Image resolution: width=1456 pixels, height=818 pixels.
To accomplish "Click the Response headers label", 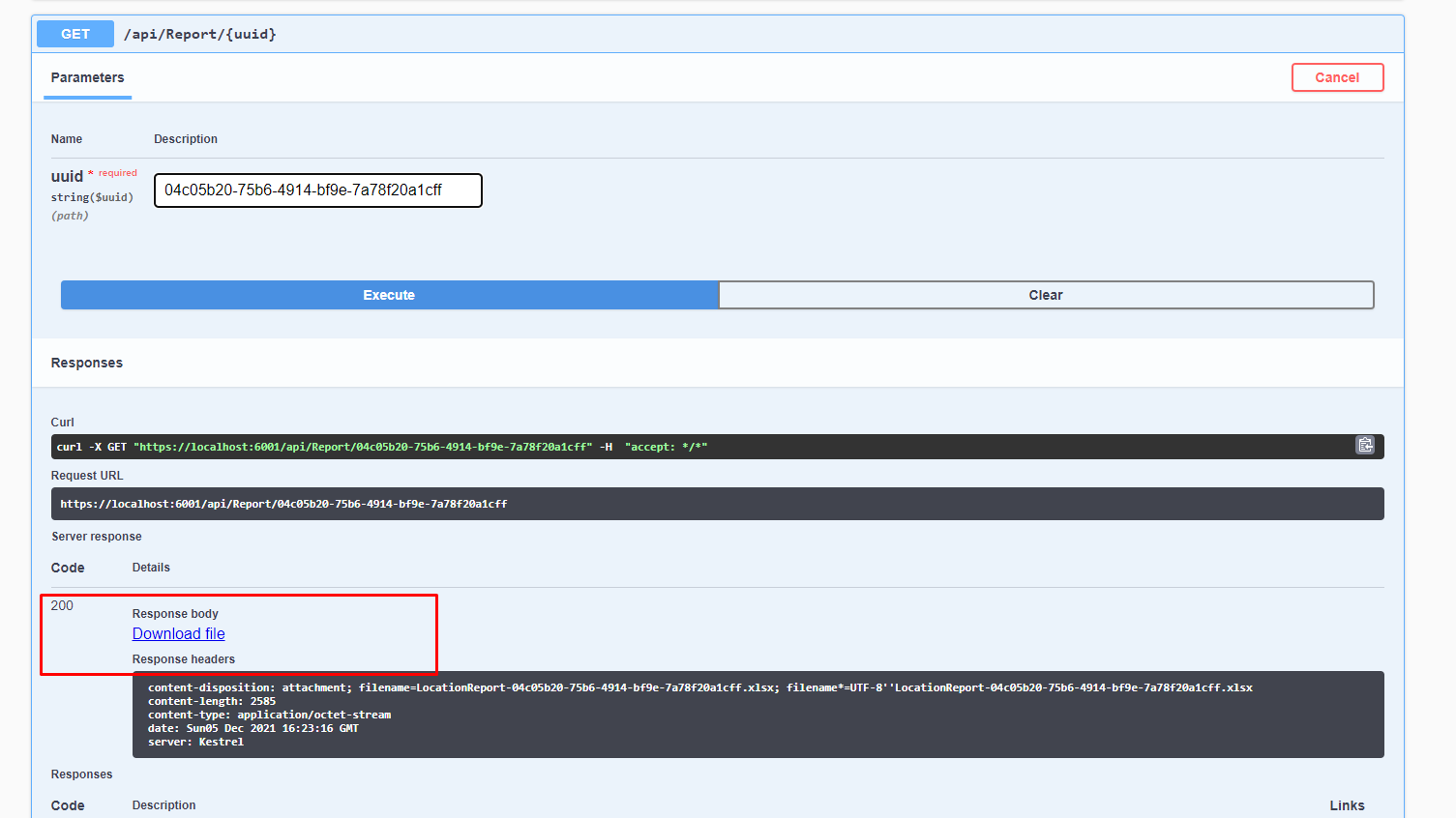I will (183, 658).
